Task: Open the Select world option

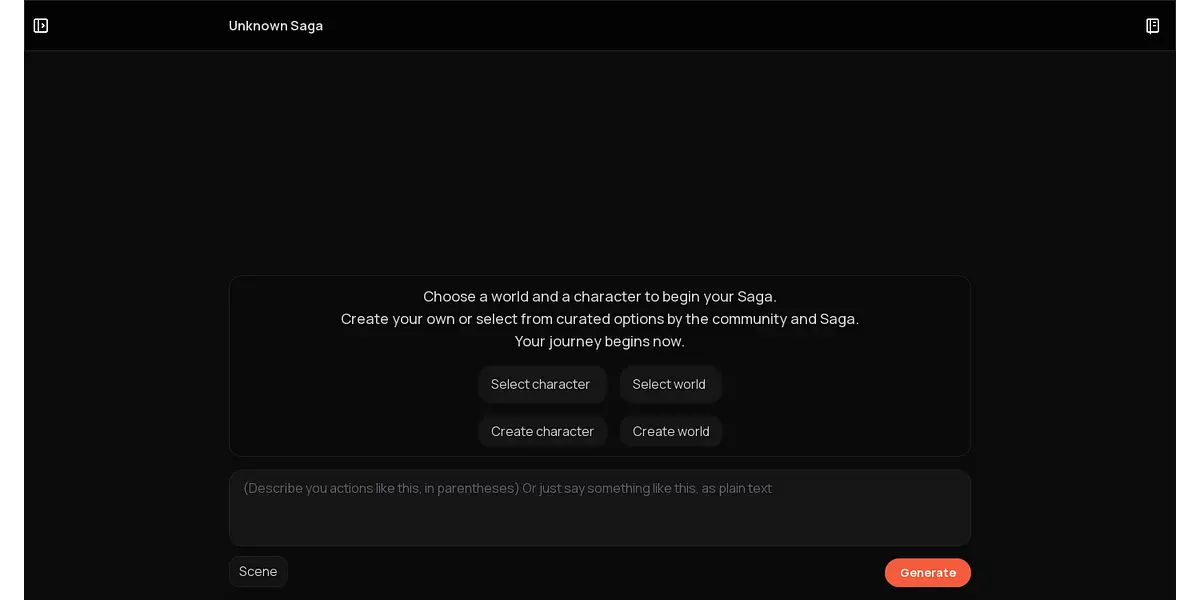Action: tap(669, 384)
